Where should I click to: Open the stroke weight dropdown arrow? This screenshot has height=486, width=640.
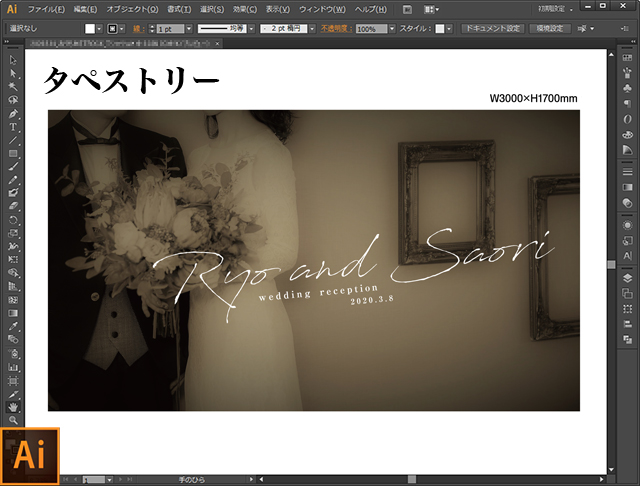[x=189, y=29]
